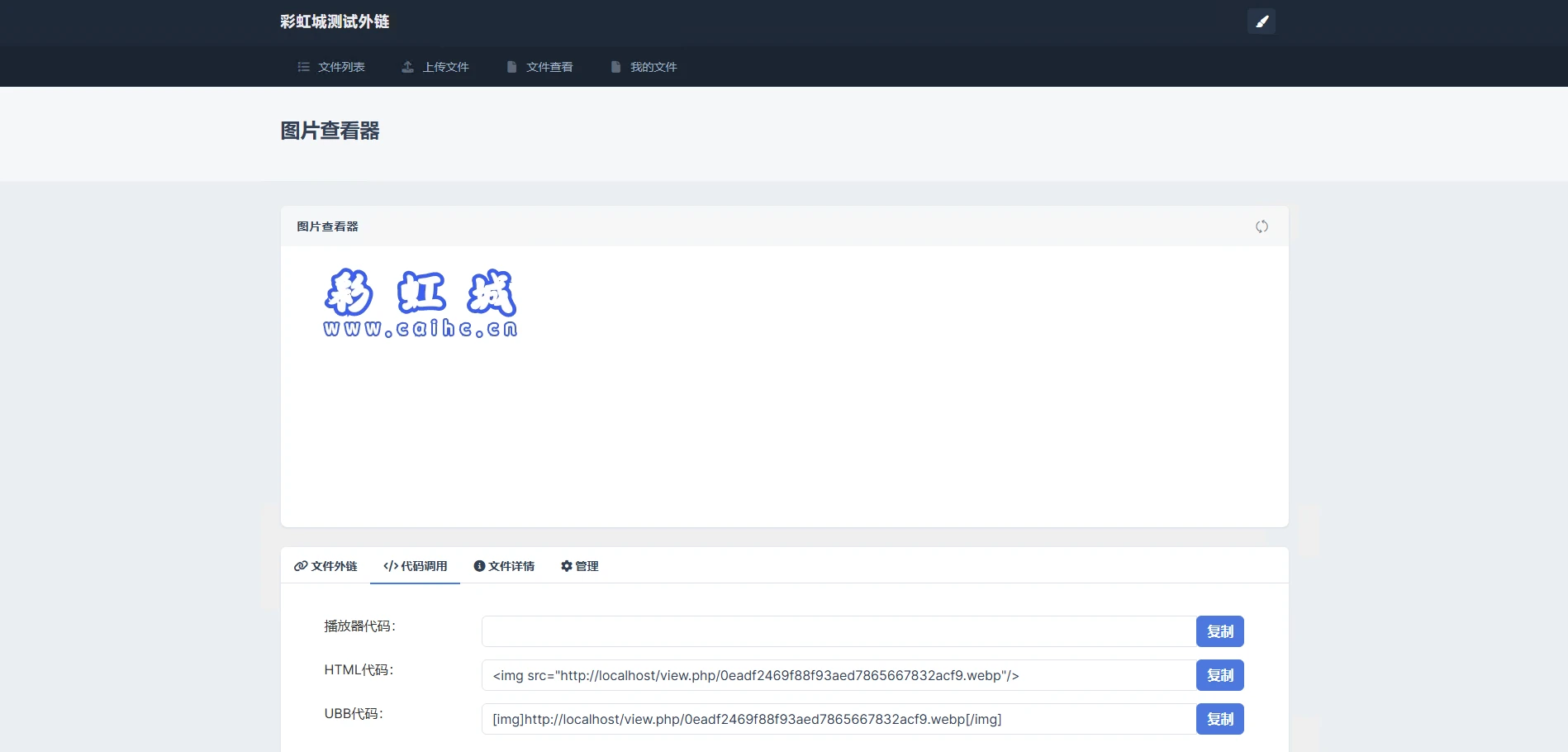Click the 播放器代码 label

point(359,626)
